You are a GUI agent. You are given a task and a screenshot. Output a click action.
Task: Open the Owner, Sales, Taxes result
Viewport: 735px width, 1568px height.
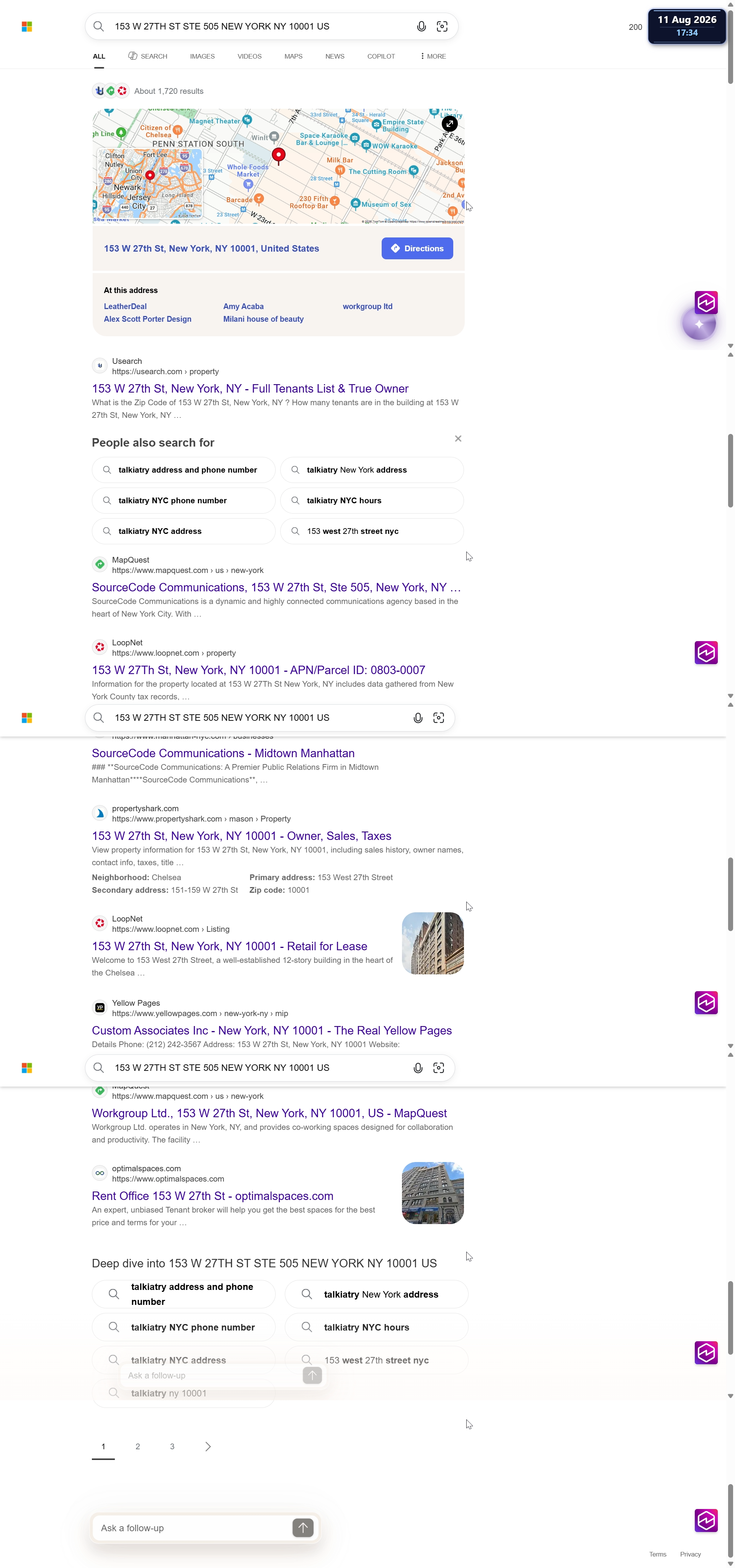(x=242, y=836)
